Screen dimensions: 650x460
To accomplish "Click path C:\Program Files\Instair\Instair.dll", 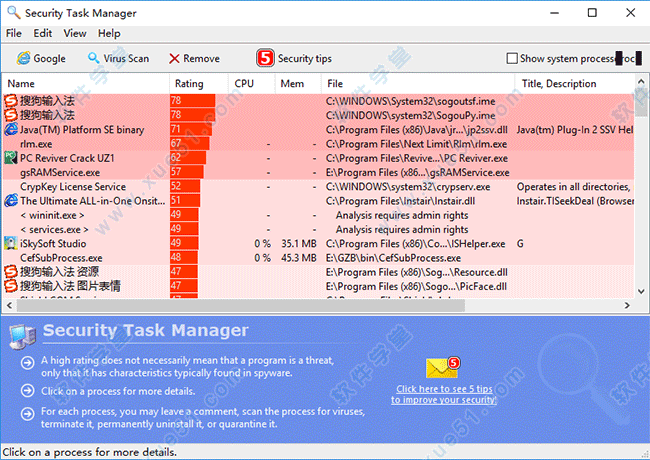I will 400,201.
